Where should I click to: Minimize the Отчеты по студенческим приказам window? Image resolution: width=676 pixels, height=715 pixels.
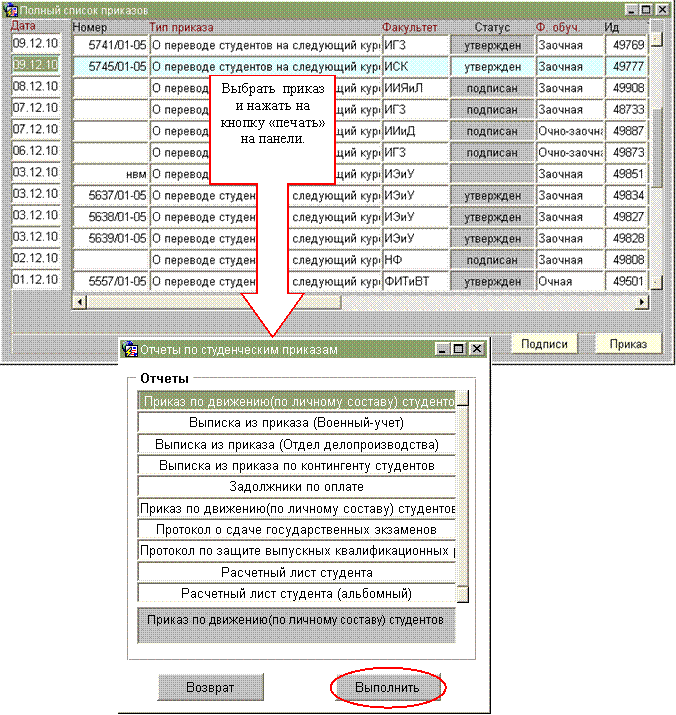coord(442,349)
